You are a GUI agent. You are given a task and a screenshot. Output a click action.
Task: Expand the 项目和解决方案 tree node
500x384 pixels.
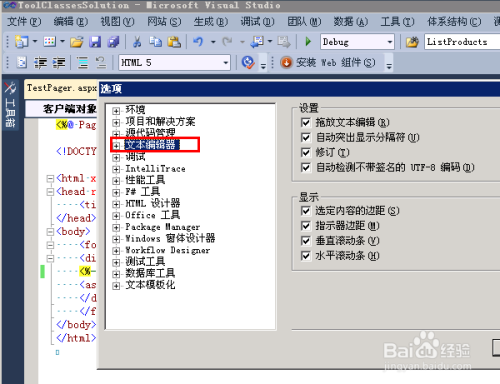click(x=116, y=122)
